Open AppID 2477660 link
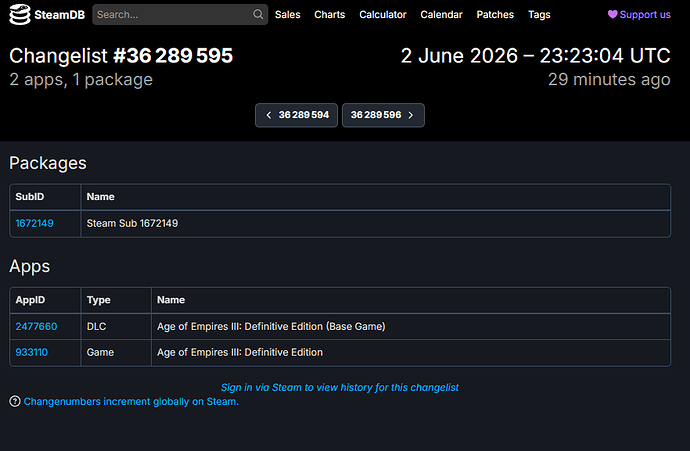The height and width of the screenshot is (451, 690). point(36,326)
